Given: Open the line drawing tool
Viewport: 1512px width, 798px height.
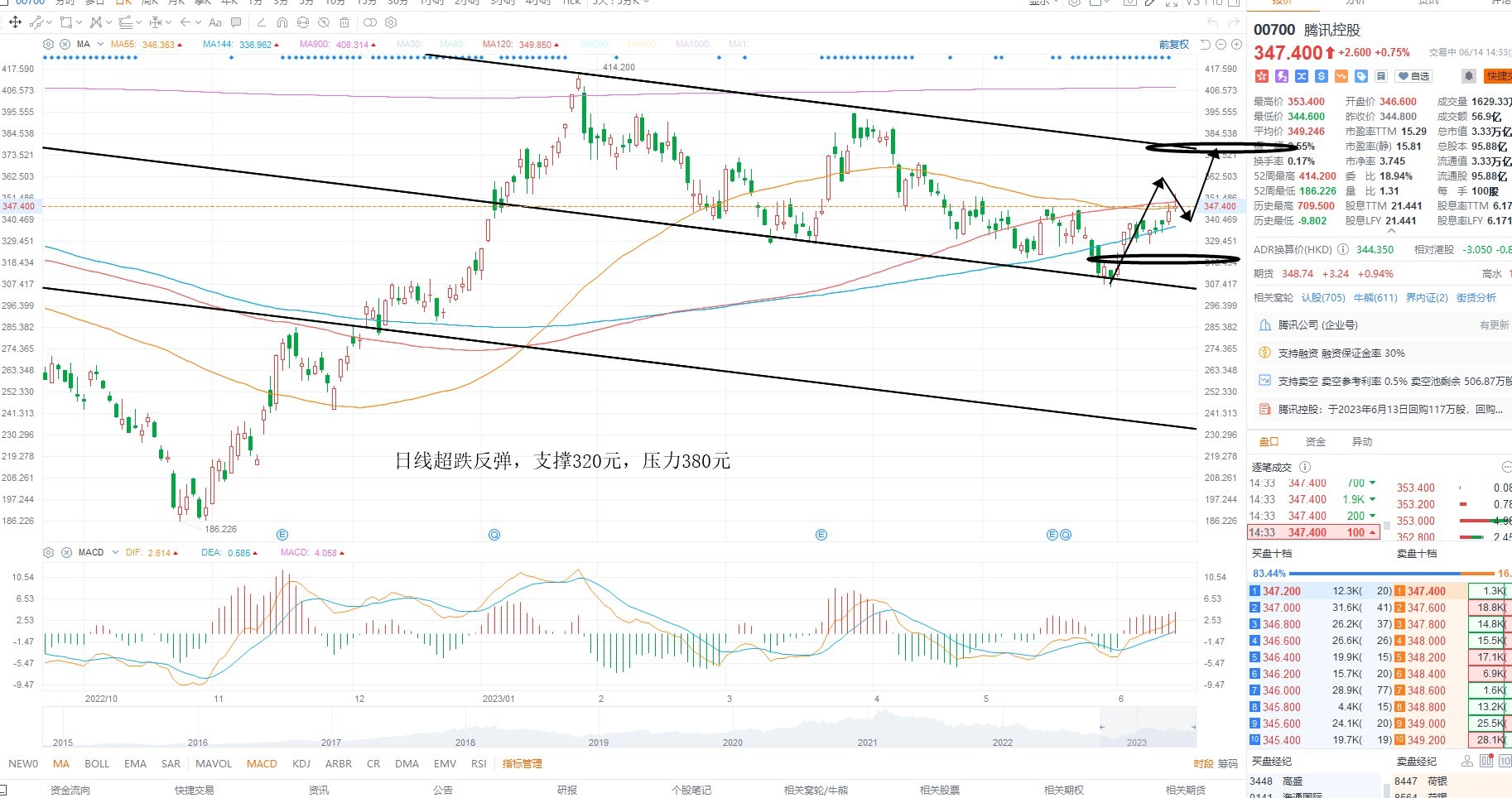Looking at the screenshot, I should pyautogui.click(x=36, y=22).
